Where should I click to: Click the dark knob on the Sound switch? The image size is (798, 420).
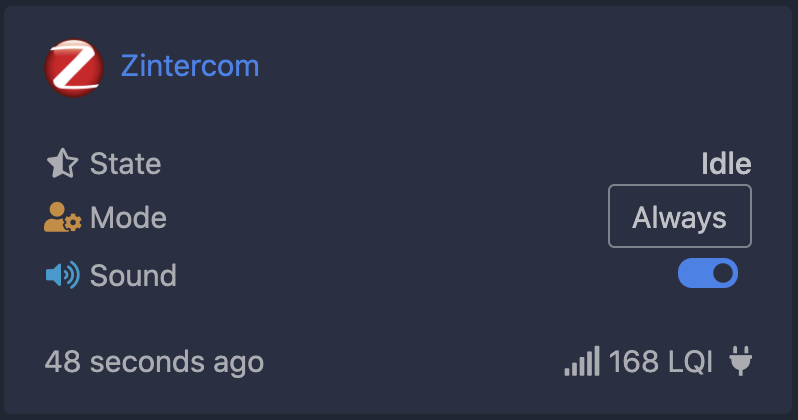(723, 273)
